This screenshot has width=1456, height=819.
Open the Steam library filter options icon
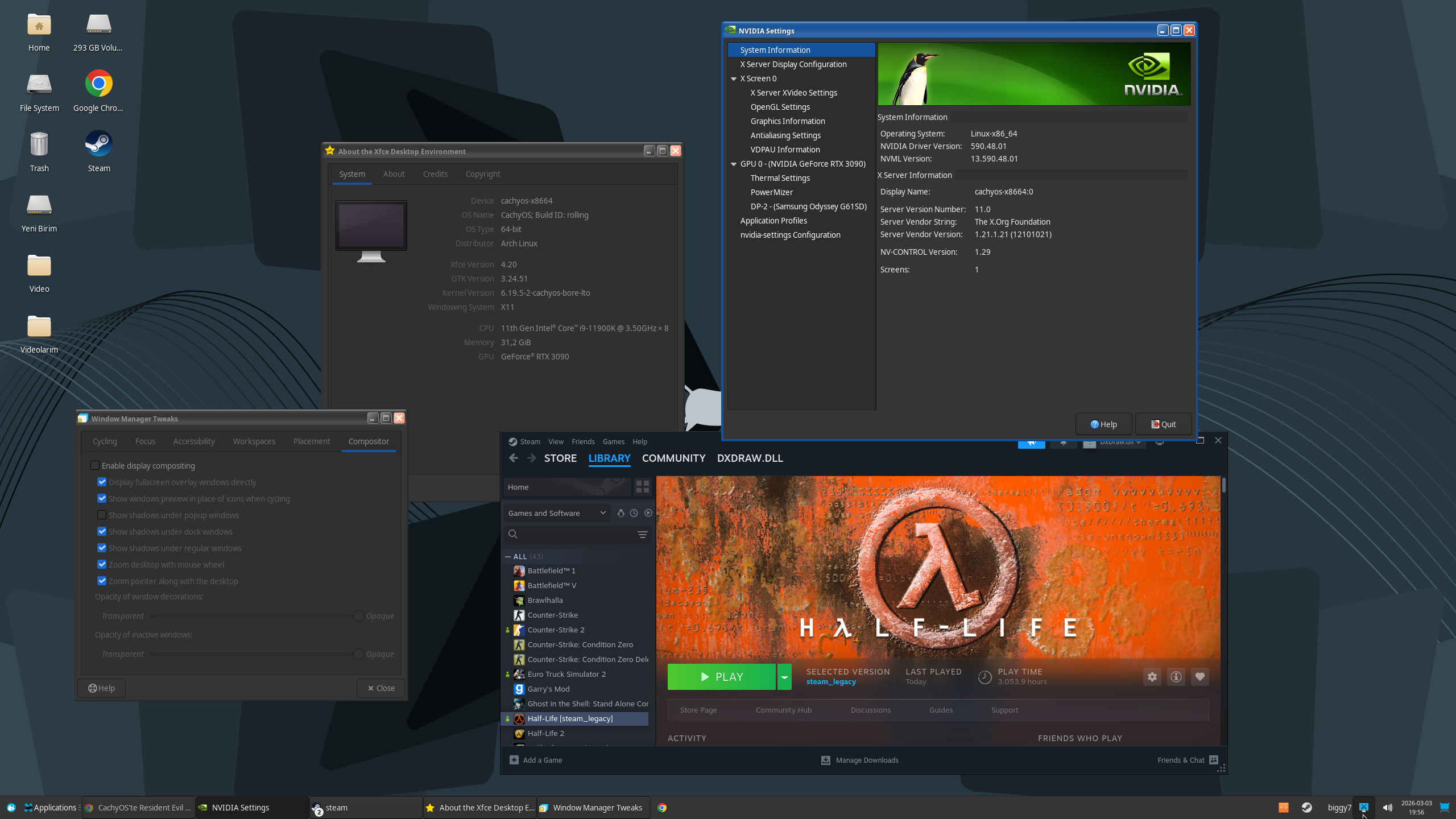click(x=643, y=534)
